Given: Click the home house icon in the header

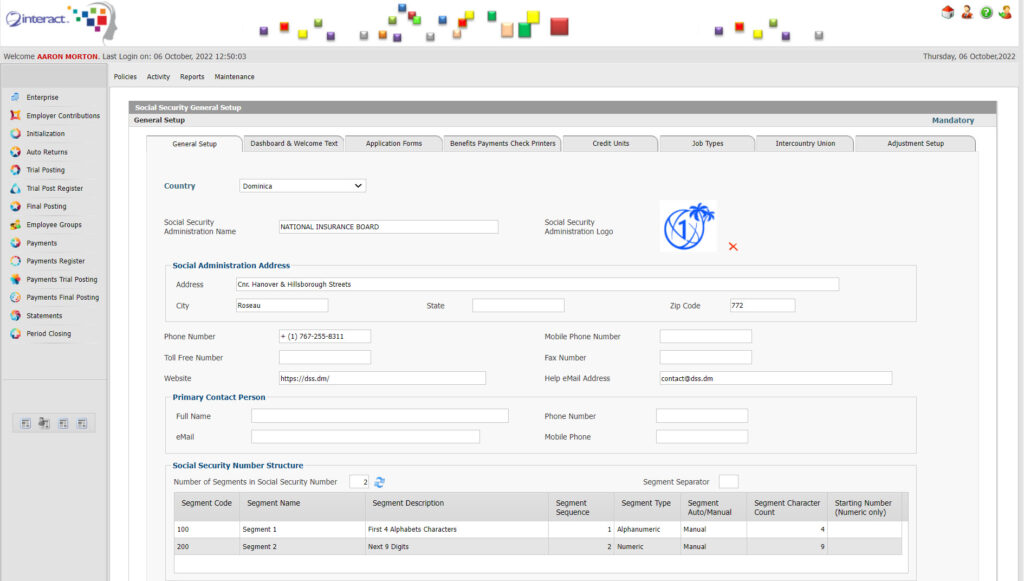Looking at the screenshot, I should tap(948, 12).
